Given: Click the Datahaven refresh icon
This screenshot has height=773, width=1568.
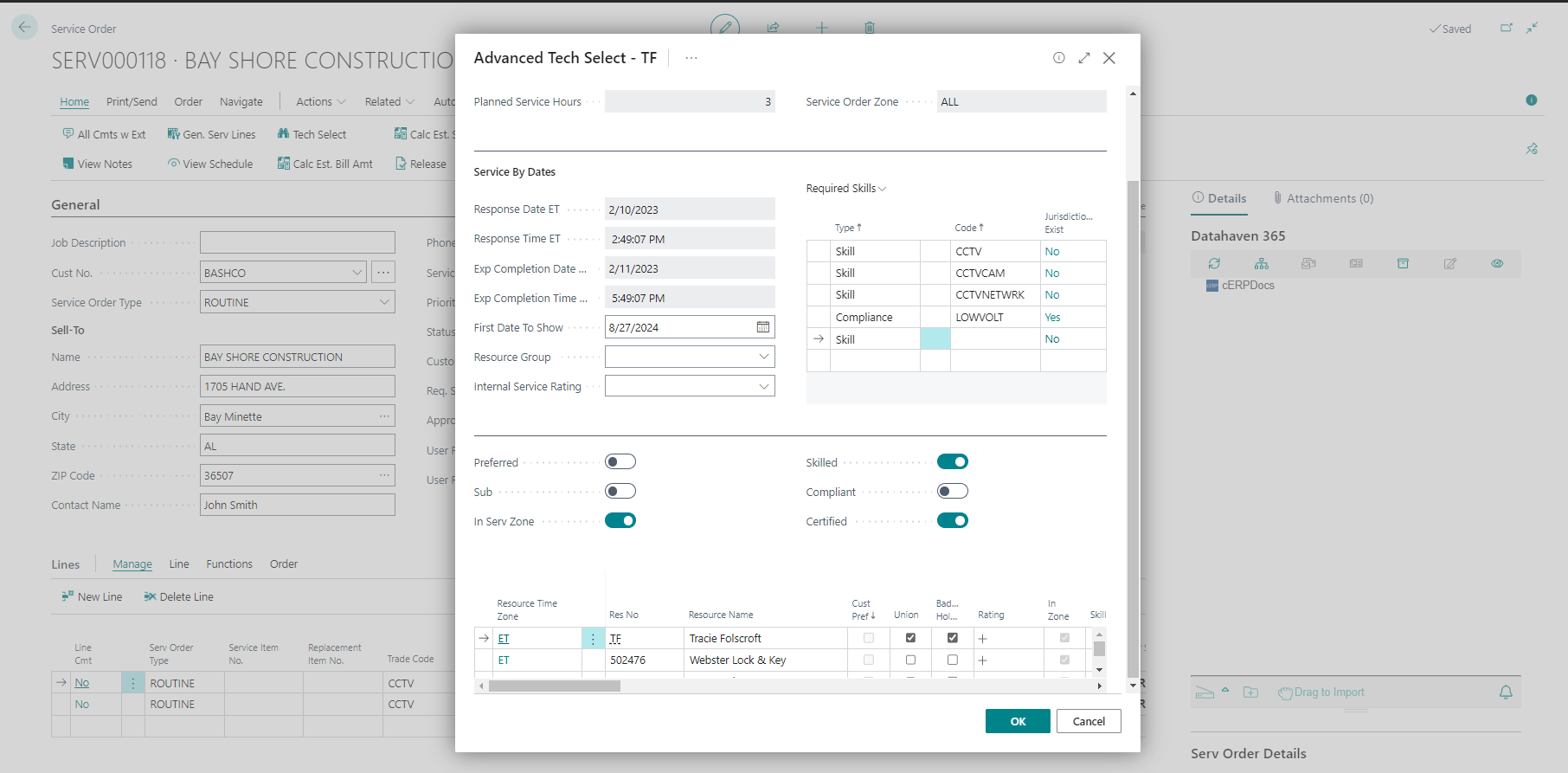Looking at the screenshot, I should 1214,263.
